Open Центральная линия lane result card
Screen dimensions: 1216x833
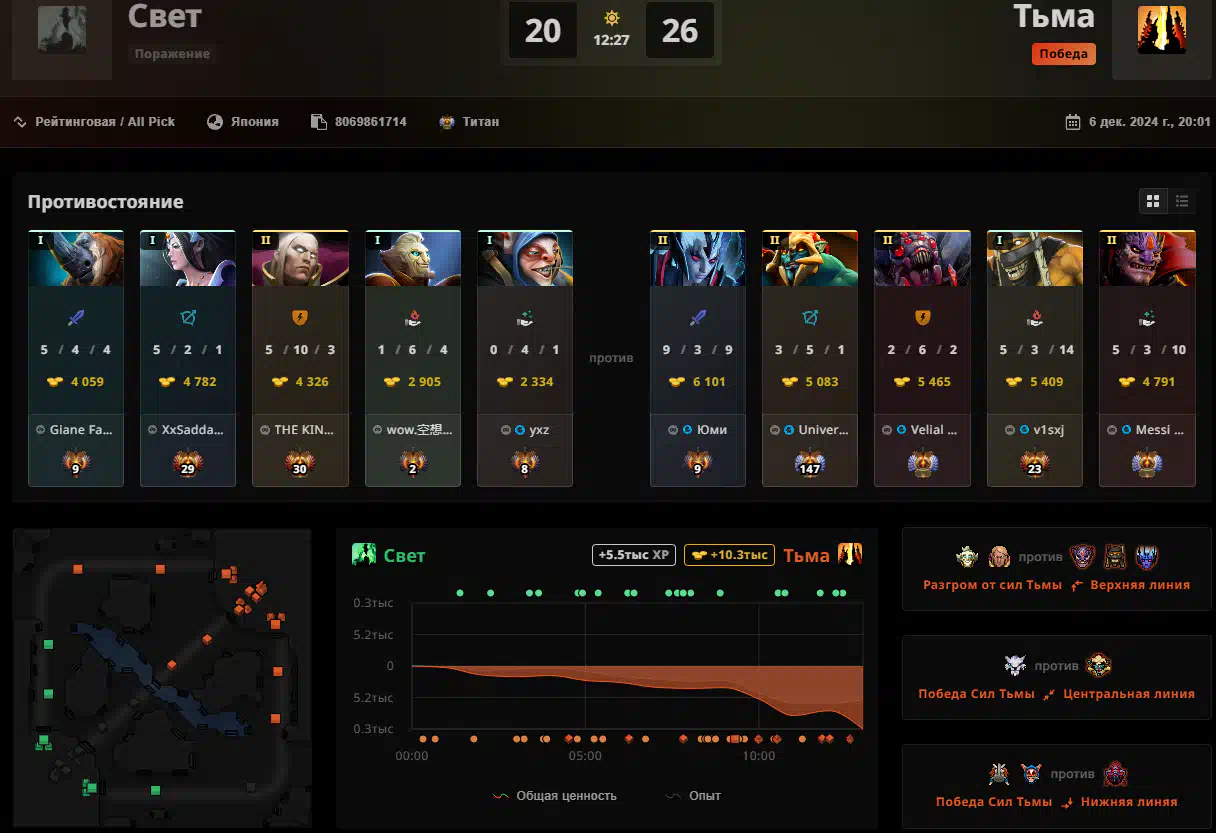(1056, 678)
